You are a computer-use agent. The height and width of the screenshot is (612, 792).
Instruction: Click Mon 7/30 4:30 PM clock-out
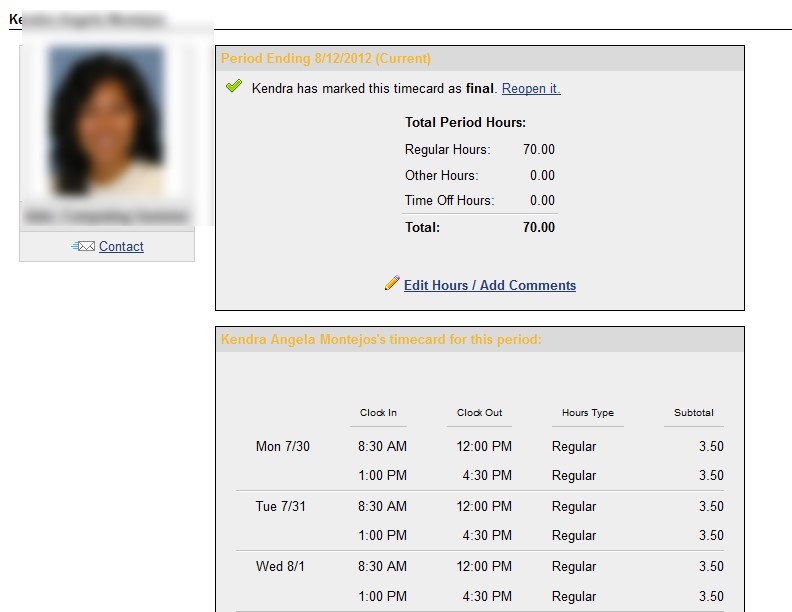487,475
